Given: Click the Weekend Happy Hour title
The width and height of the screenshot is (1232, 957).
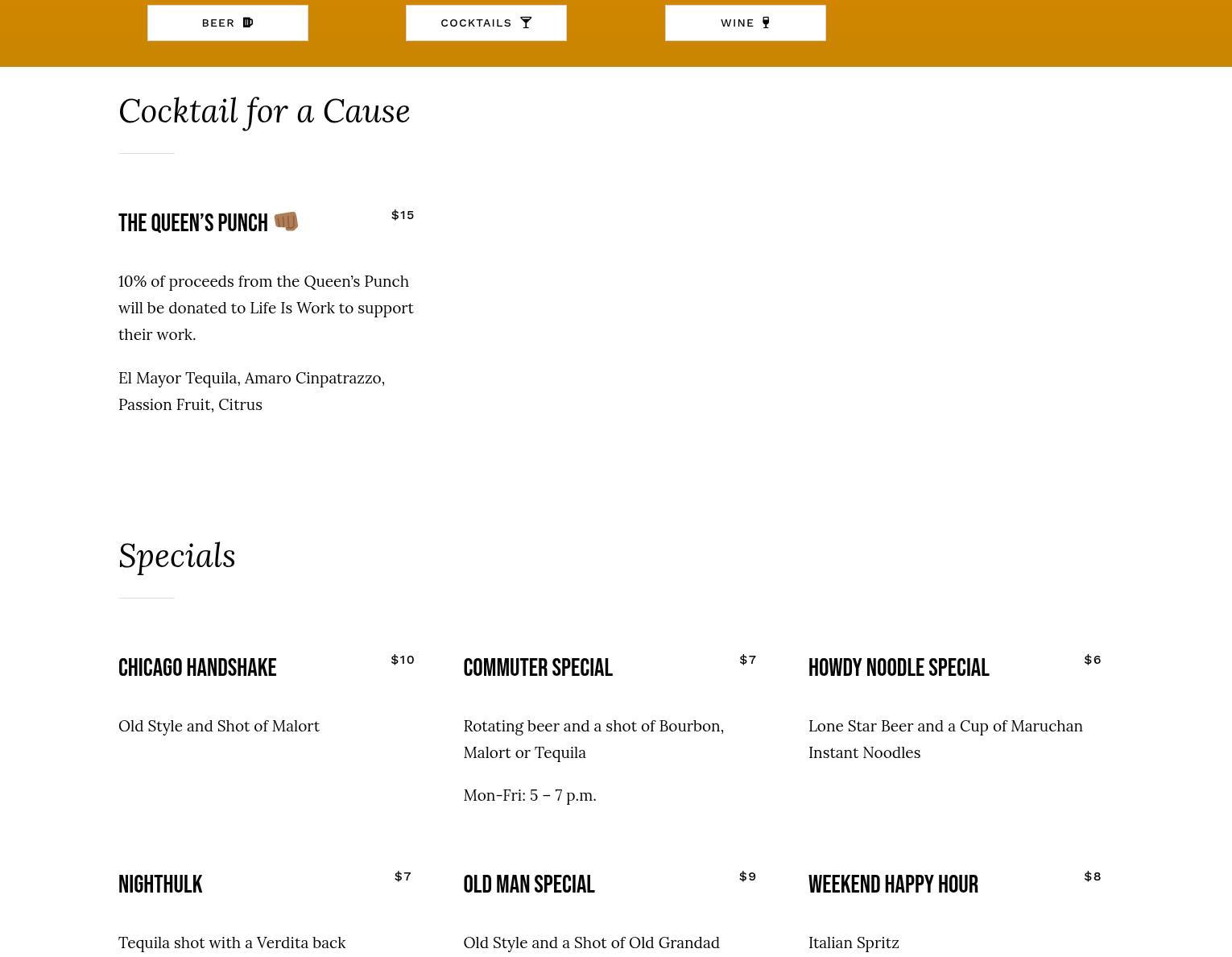Looking at the screenshot, I should click(x=893, y=884).
